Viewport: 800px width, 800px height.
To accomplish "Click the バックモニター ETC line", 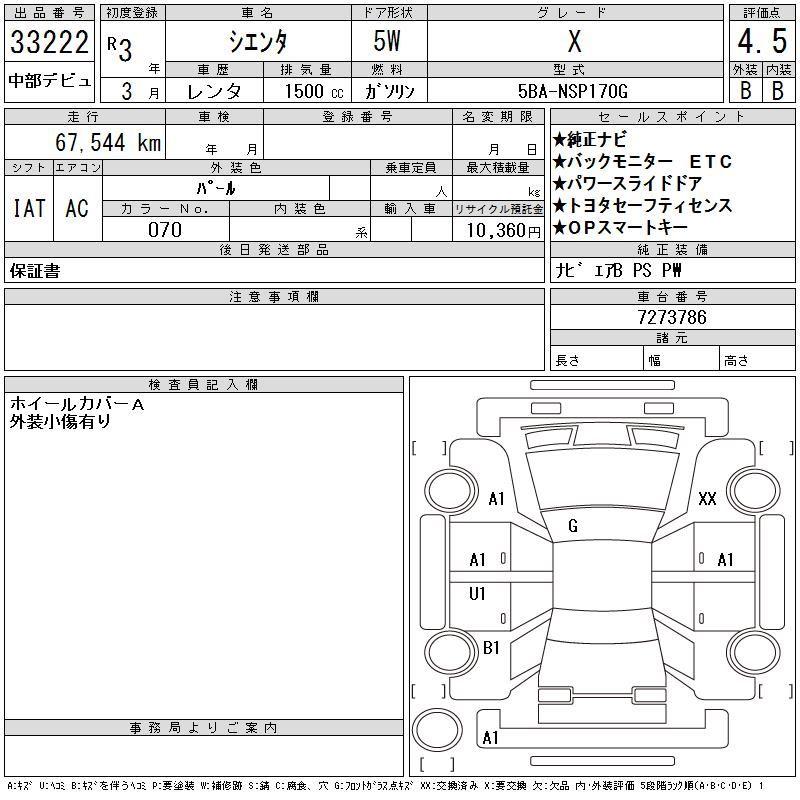I will pos(643,161).
